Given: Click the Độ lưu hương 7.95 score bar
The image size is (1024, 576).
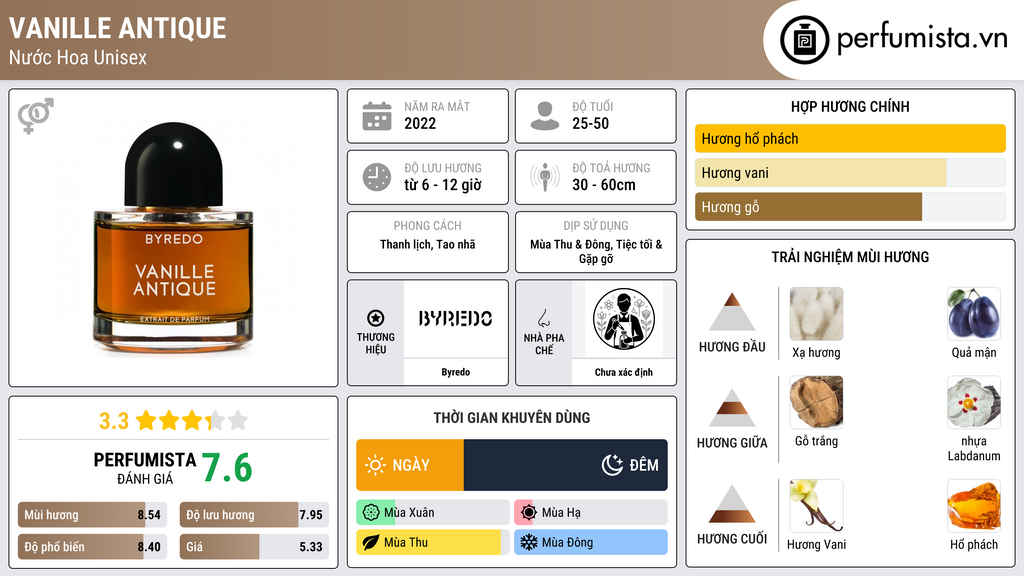Looking at the screenshot, I should (x=254, y=515).
